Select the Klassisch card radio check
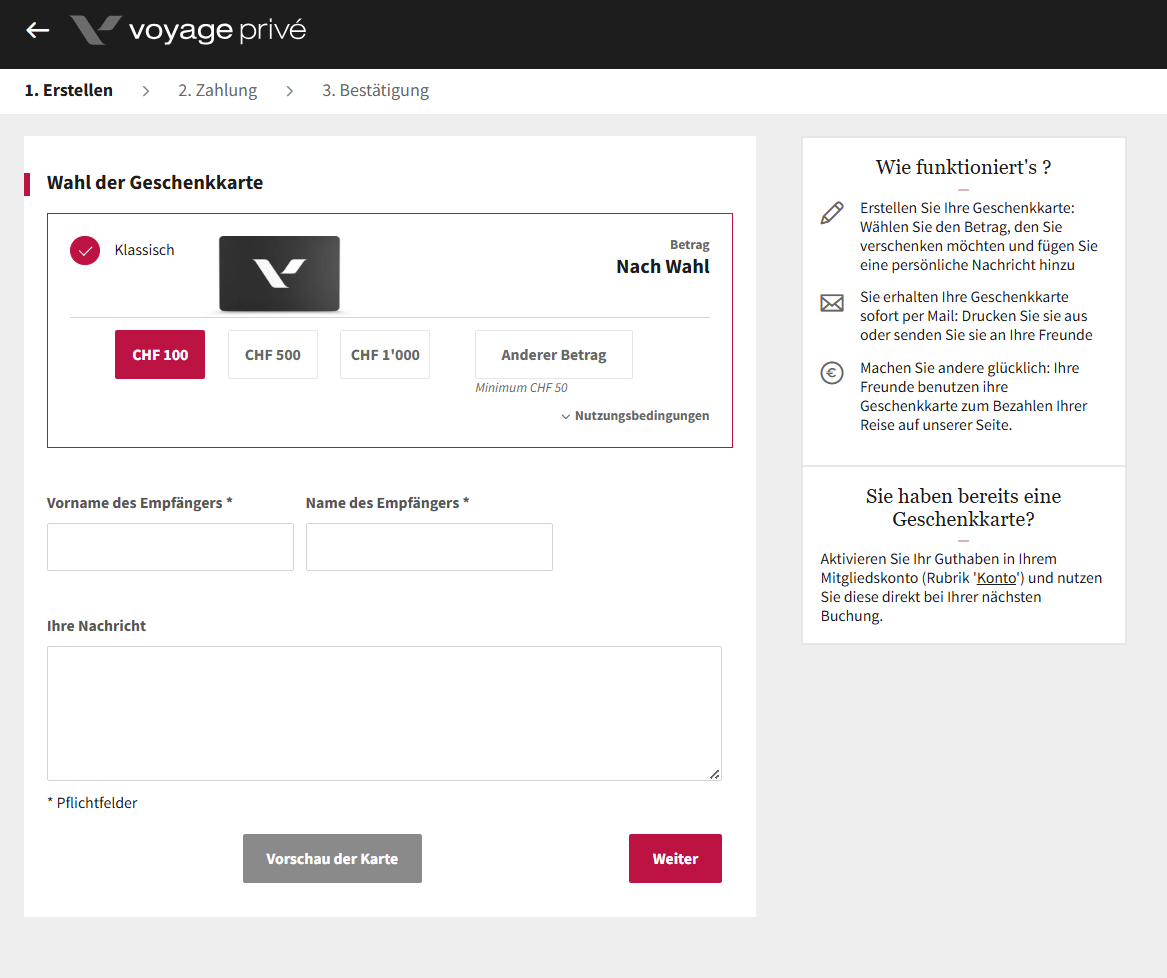The height and width of the screenshot is (978, 1167). 85,250
